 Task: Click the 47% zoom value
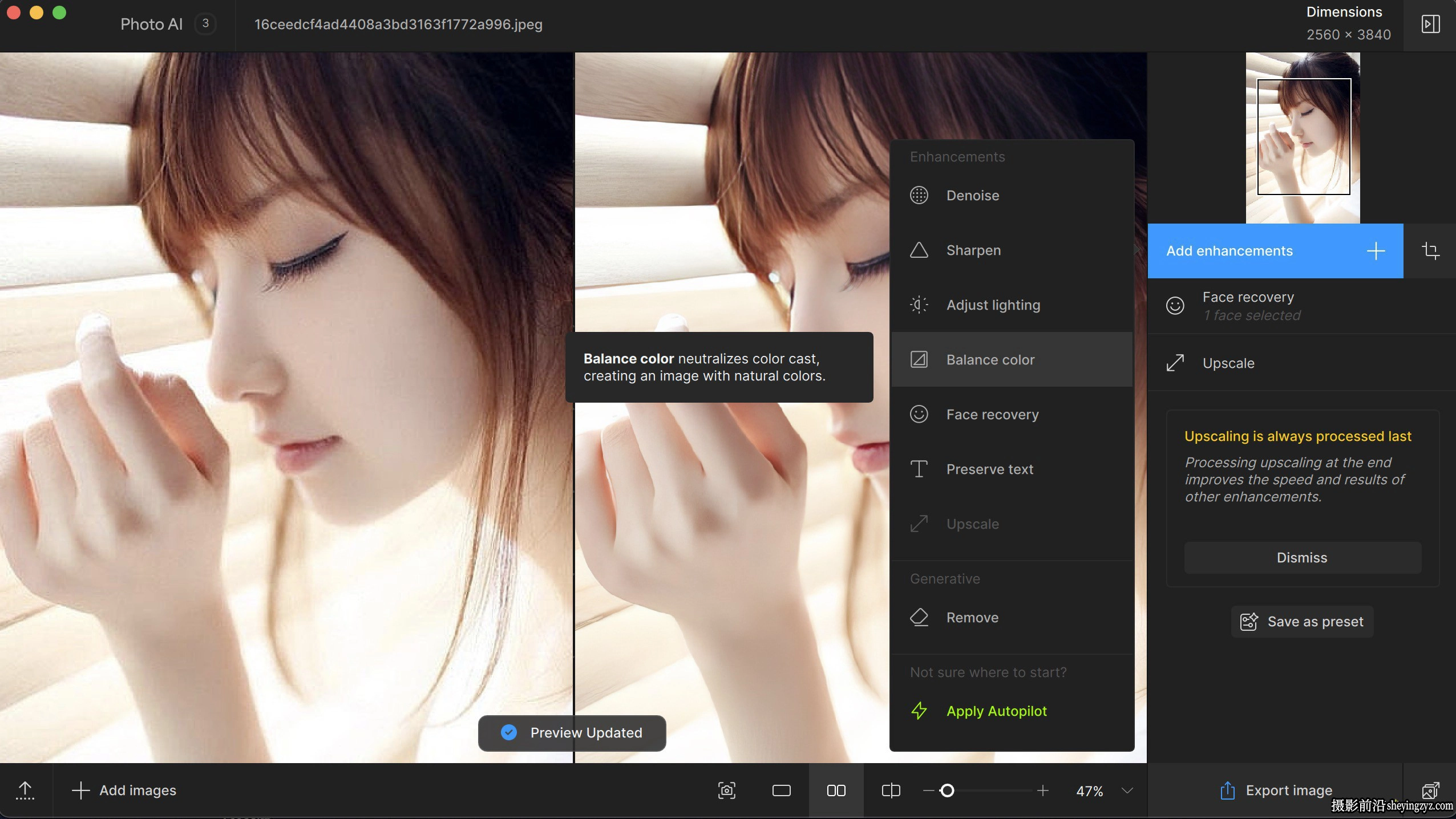click(x=1089, y=791)
